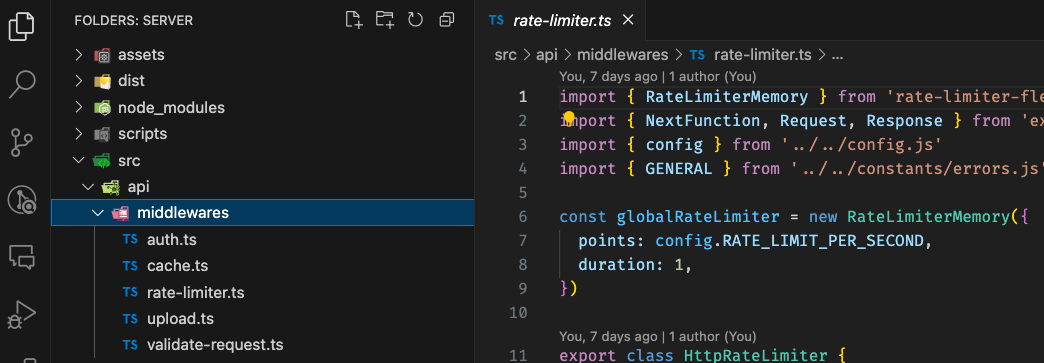Click line number 9 in gutter

(x=522, y=289)
